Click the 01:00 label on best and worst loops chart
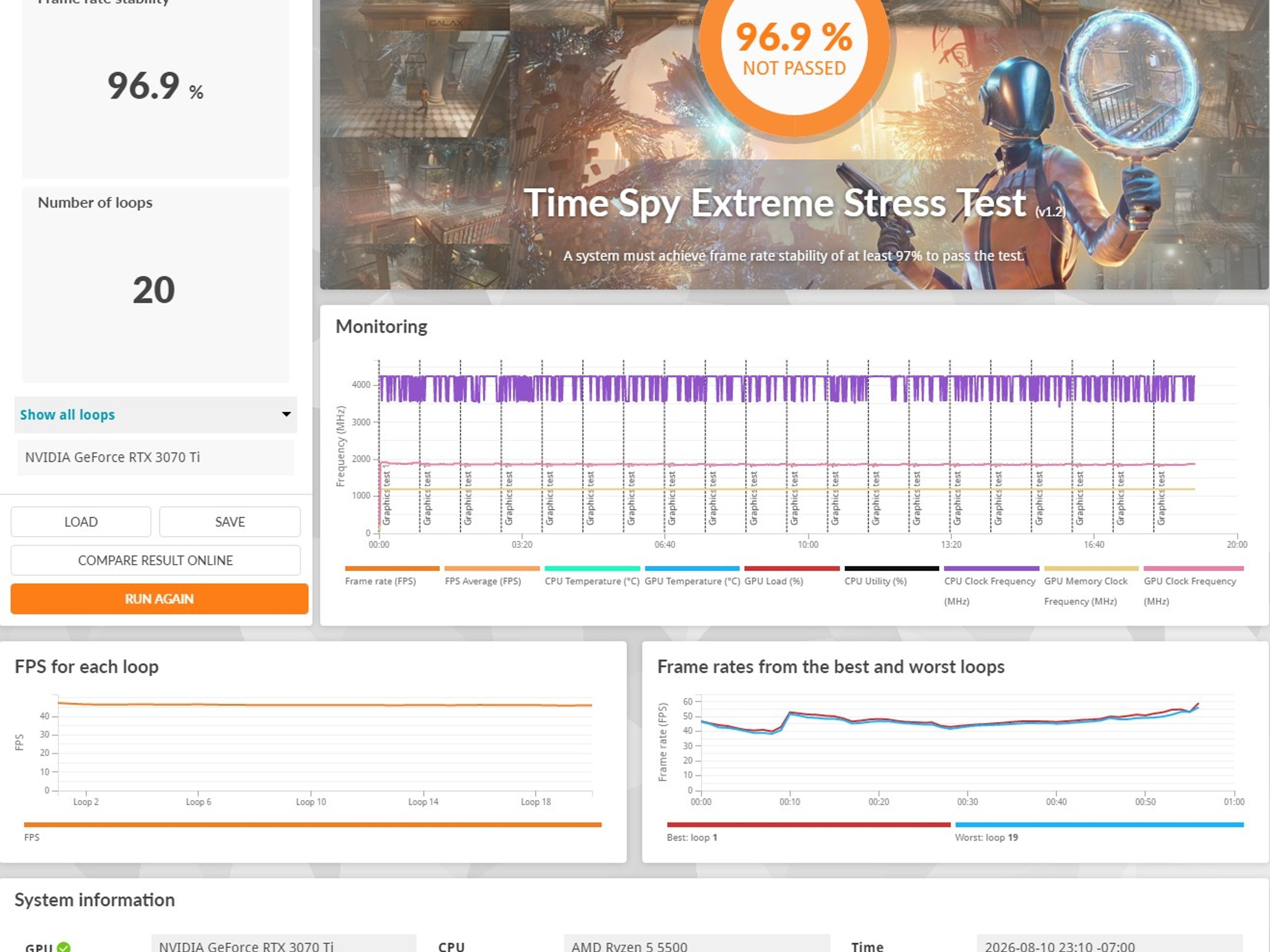This screenshot has width=1270, height=952. (1234, 802)
